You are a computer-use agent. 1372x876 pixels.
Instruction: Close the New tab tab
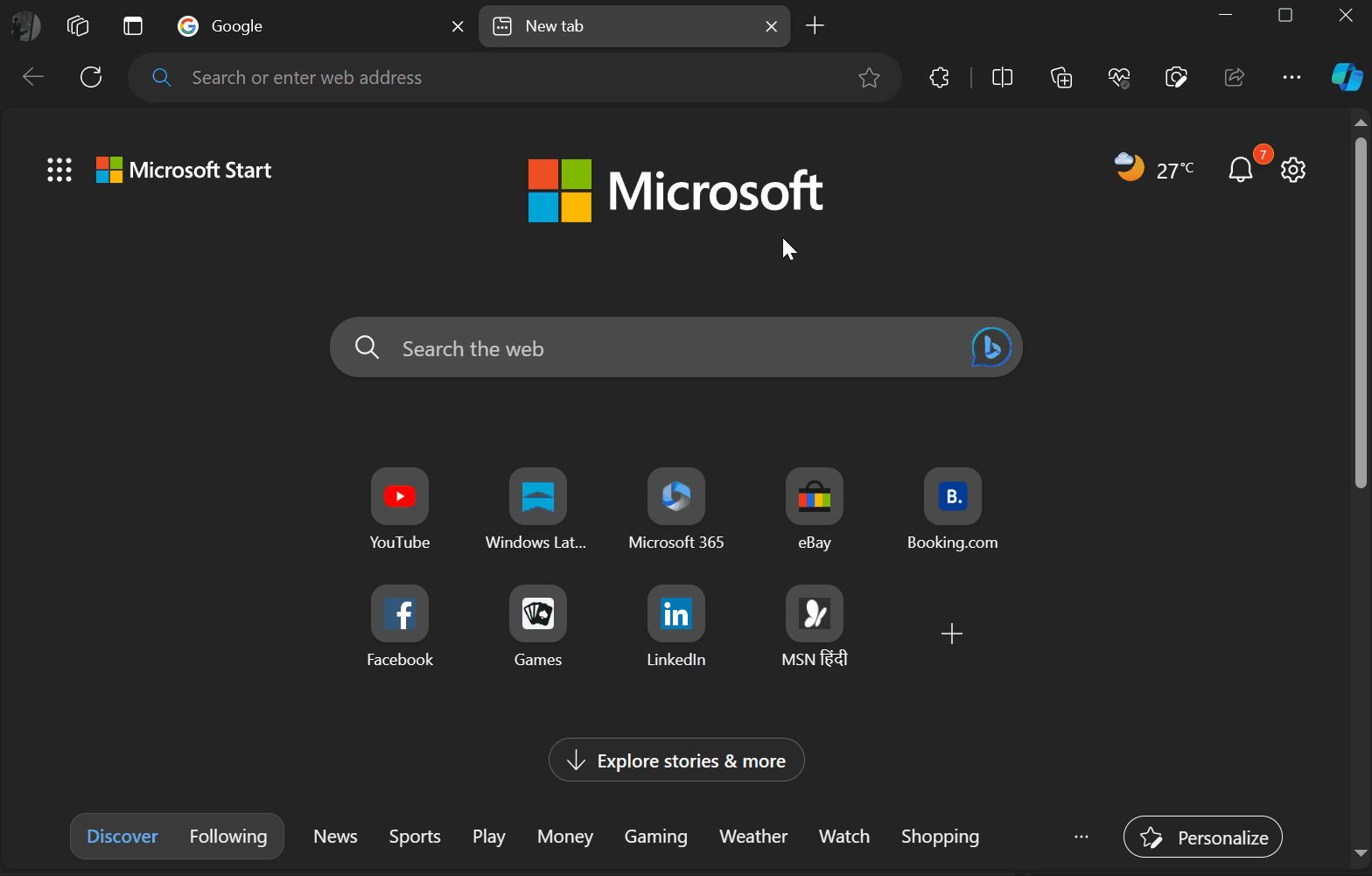(772, 26)
